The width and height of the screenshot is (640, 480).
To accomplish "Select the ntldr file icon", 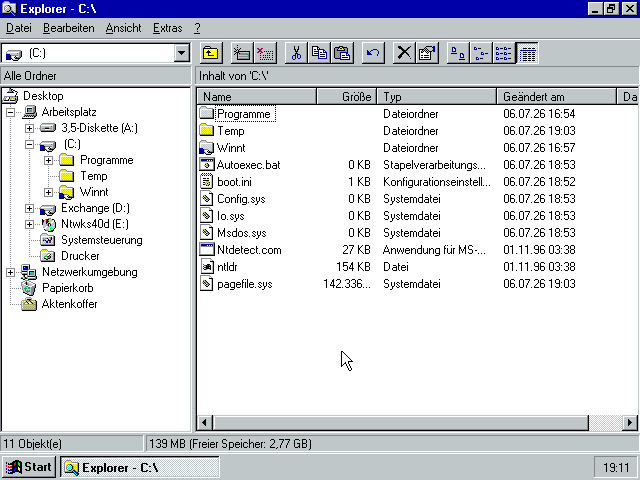I will click(207, 267).
